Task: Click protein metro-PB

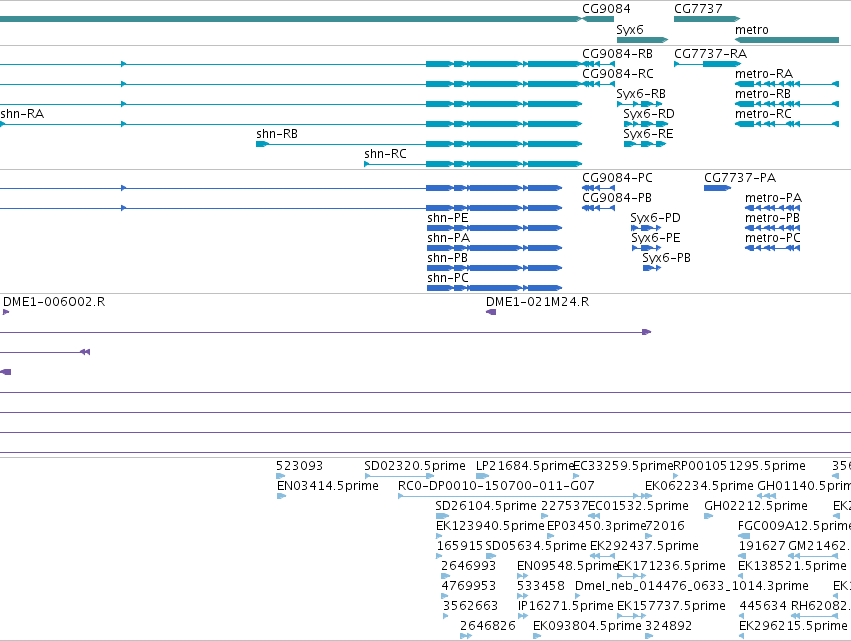Action: coord(772,229)
